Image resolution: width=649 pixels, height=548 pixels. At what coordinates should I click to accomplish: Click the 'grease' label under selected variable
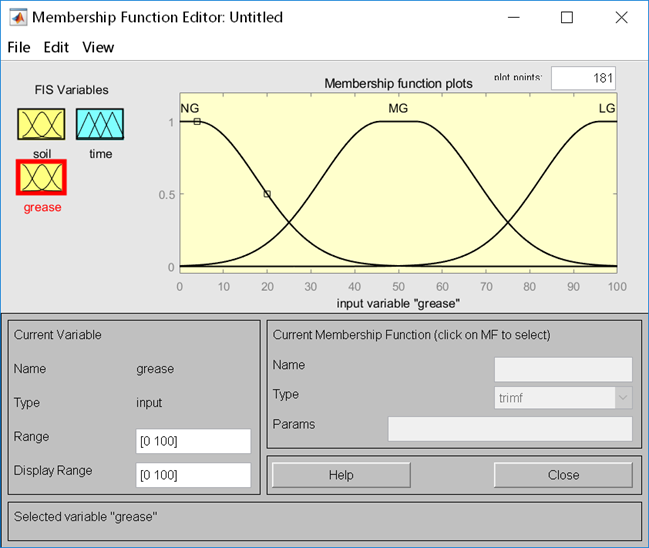pos(42,207)
